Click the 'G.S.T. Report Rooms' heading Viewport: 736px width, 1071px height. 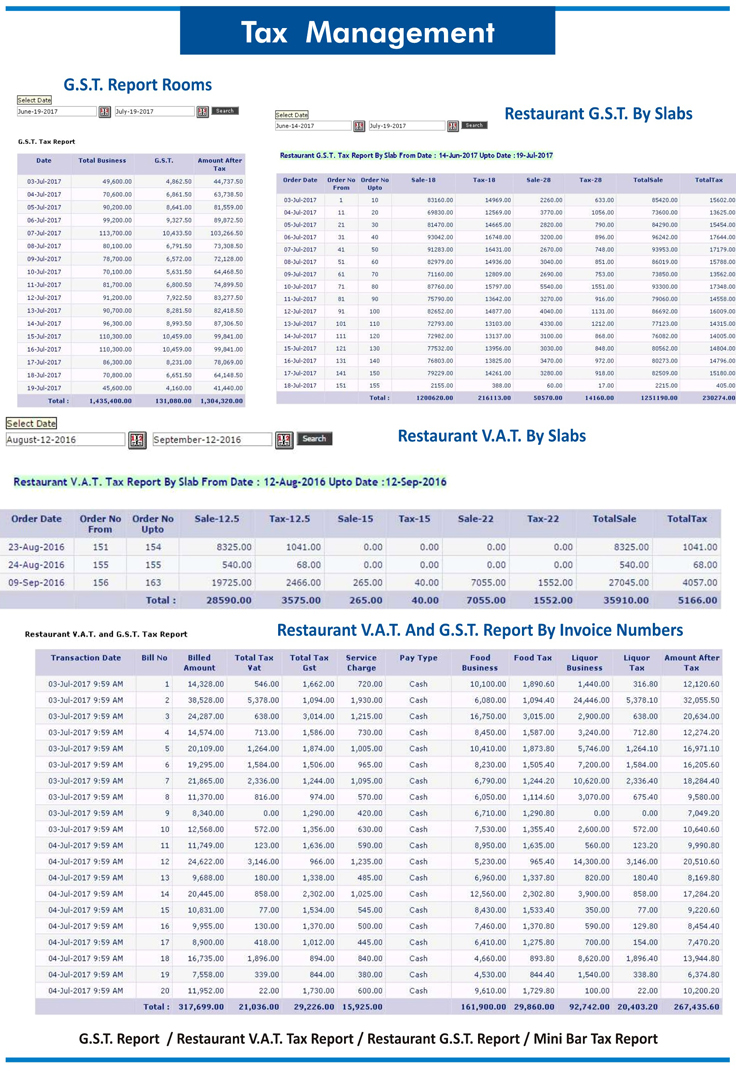coord(137,85)
